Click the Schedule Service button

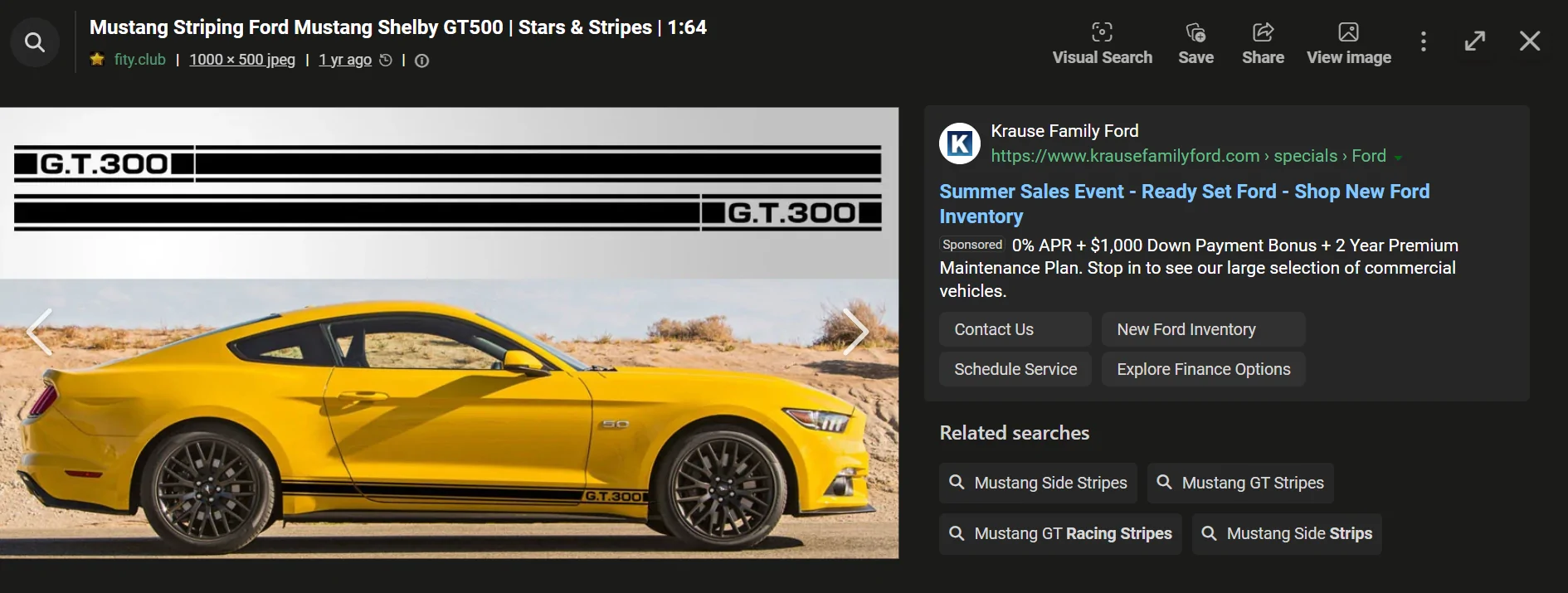pyautogui.click(x=1015, y=369)
